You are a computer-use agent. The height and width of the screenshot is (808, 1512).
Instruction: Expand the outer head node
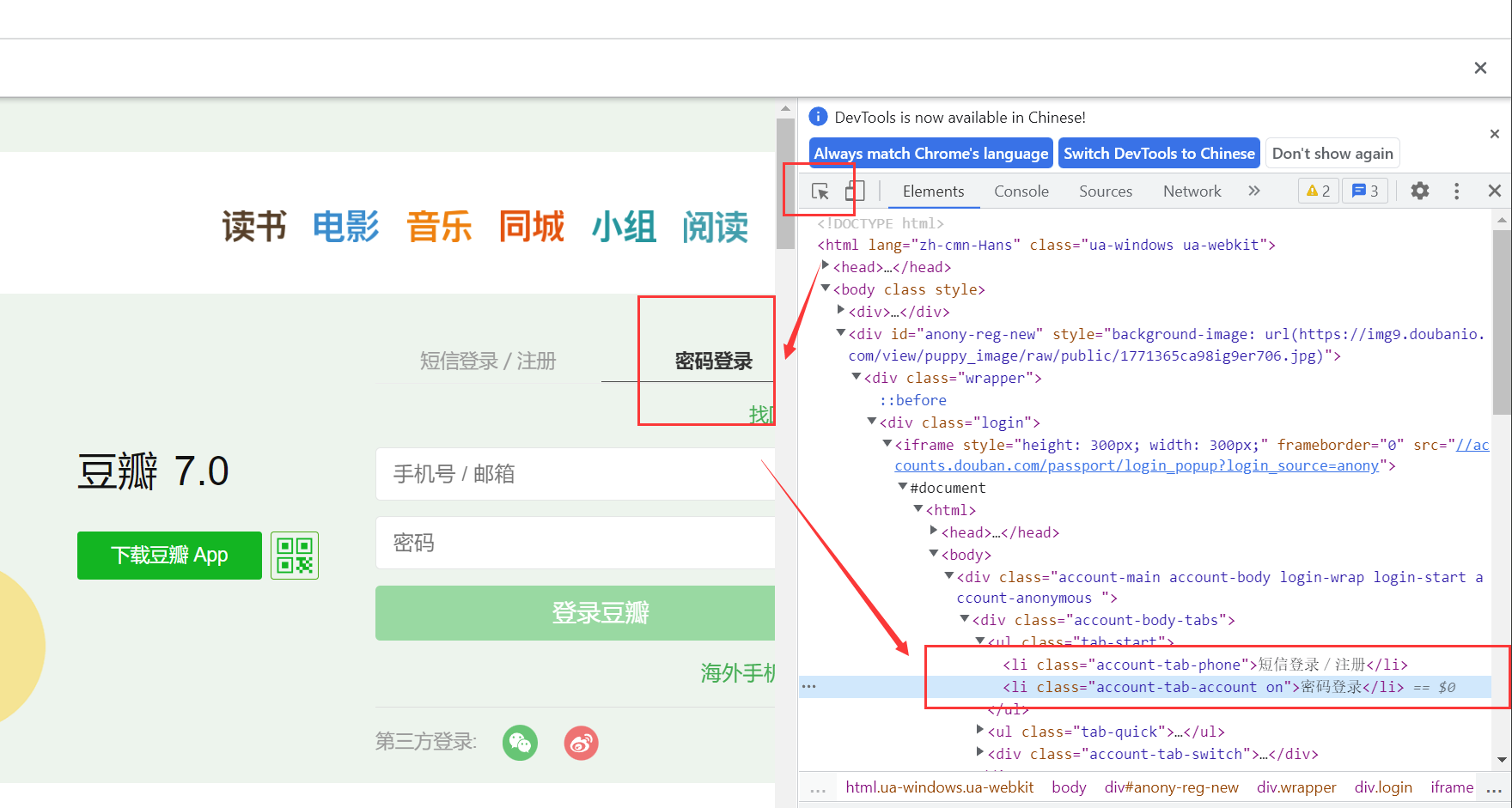826,265
